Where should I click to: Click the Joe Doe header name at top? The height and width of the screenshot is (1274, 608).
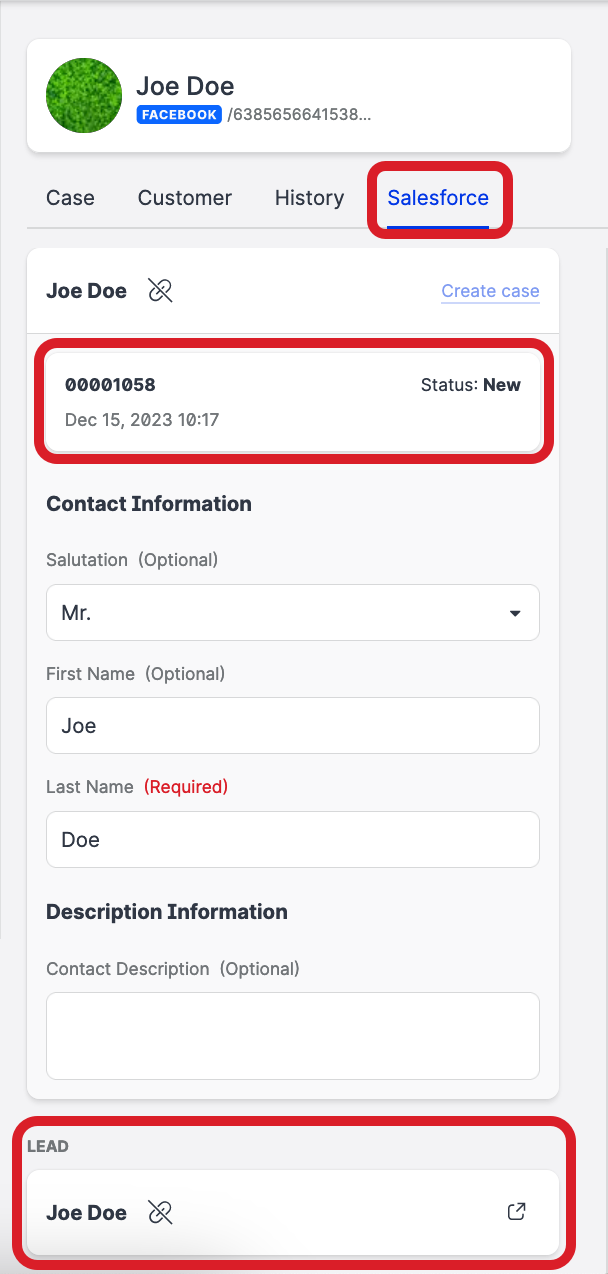[x=185, y=86]
